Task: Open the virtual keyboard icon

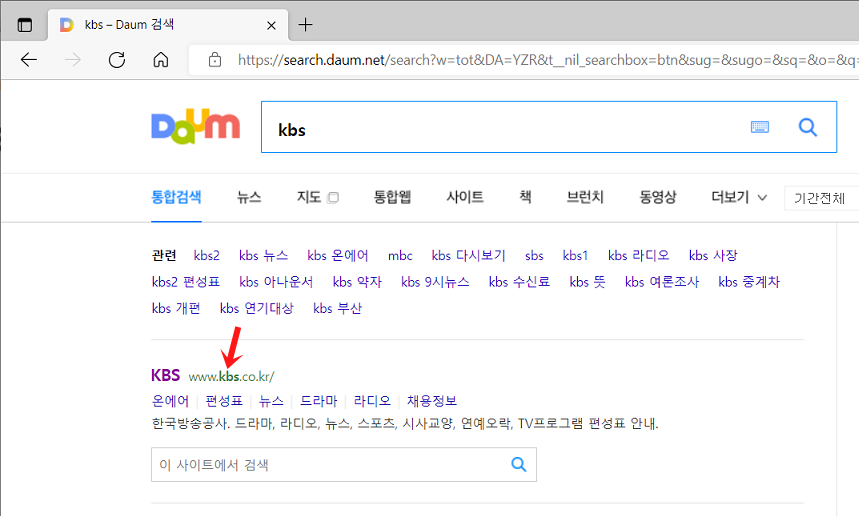Action: click(759, 127)
